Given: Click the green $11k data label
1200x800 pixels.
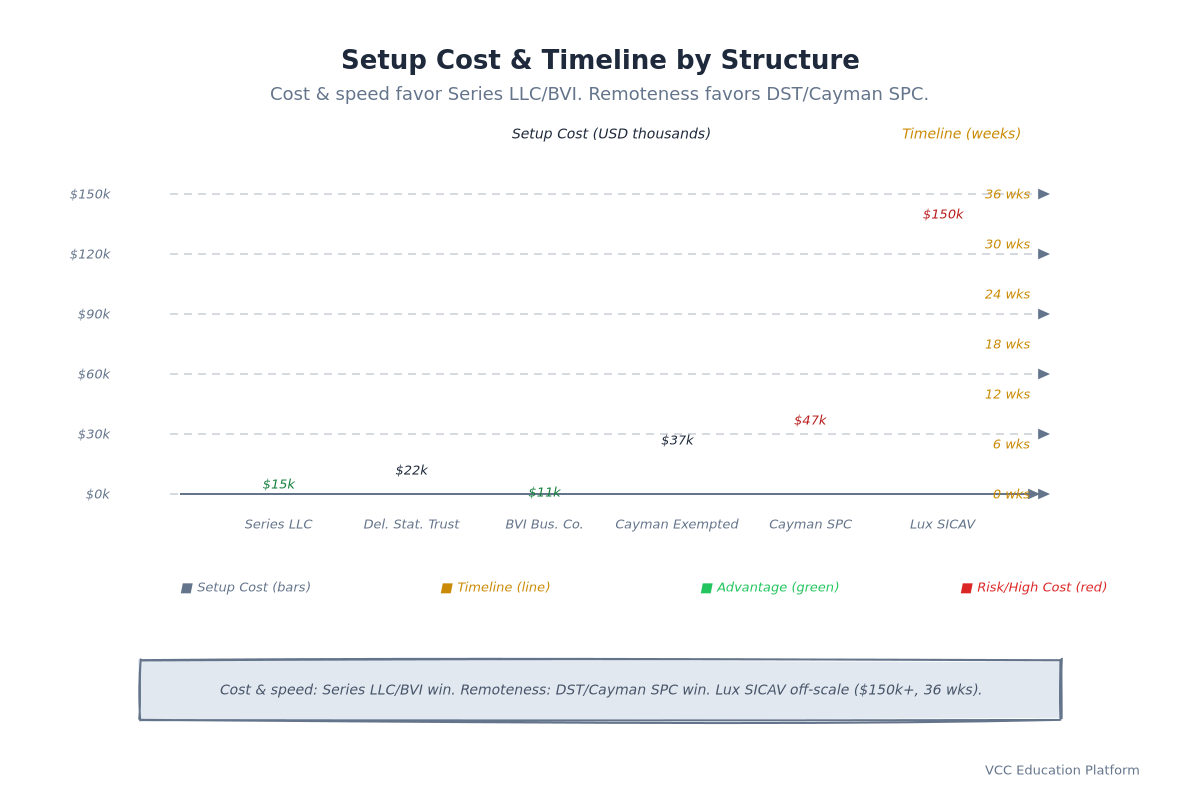Looking at the screenshot, I should 544,492.
